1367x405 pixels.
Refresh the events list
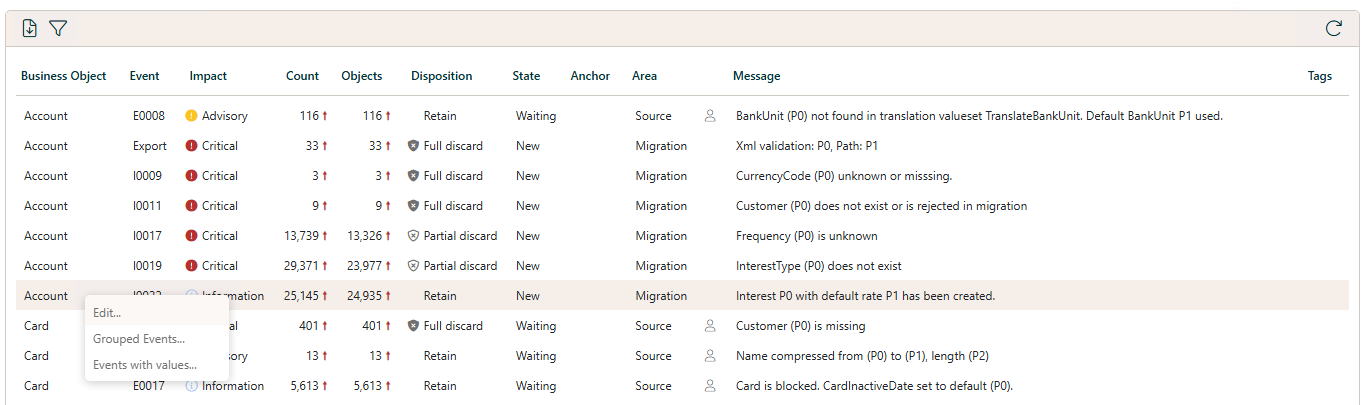point(1333,29)
